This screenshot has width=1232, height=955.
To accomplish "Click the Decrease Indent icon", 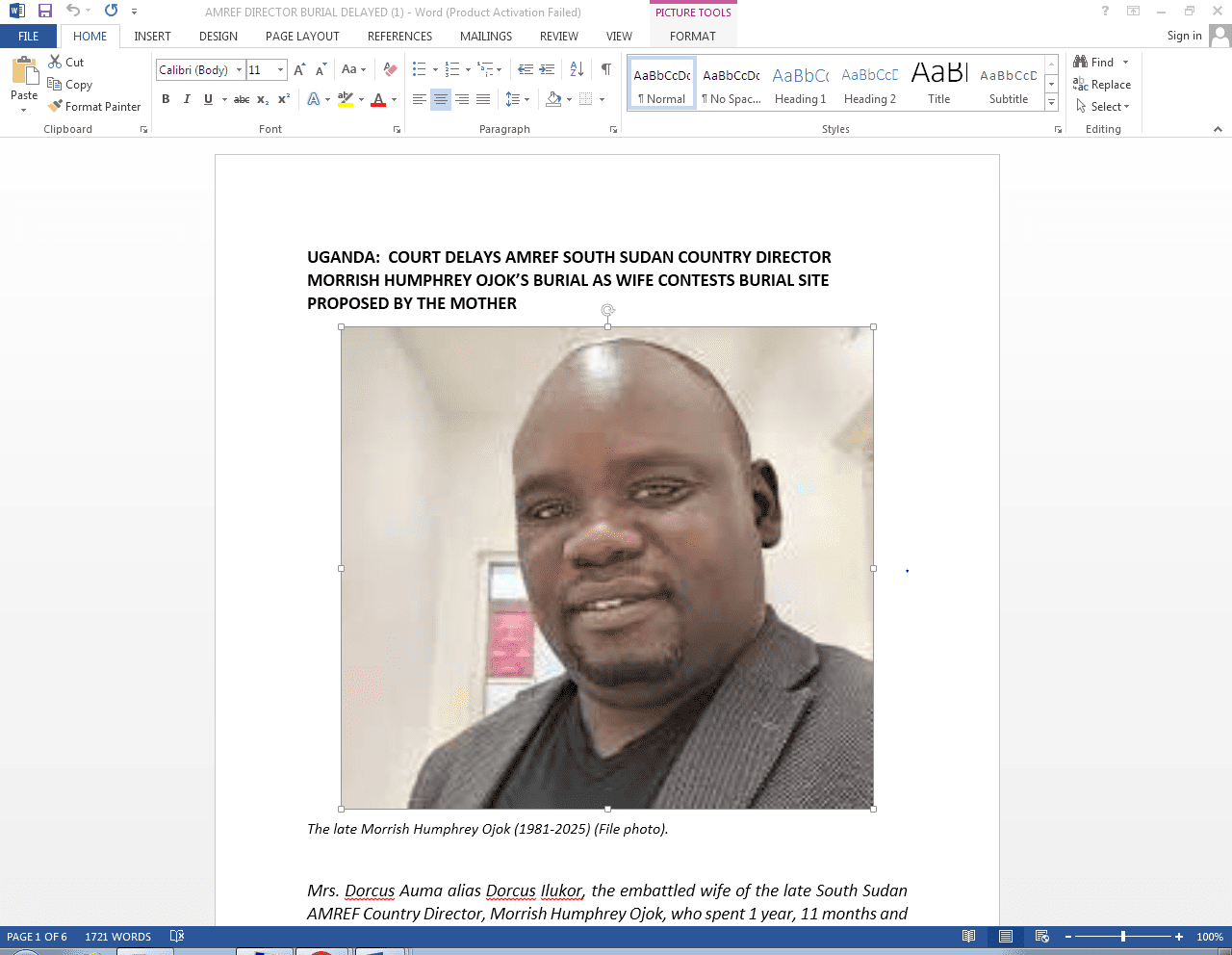I will tap(525, 69).
